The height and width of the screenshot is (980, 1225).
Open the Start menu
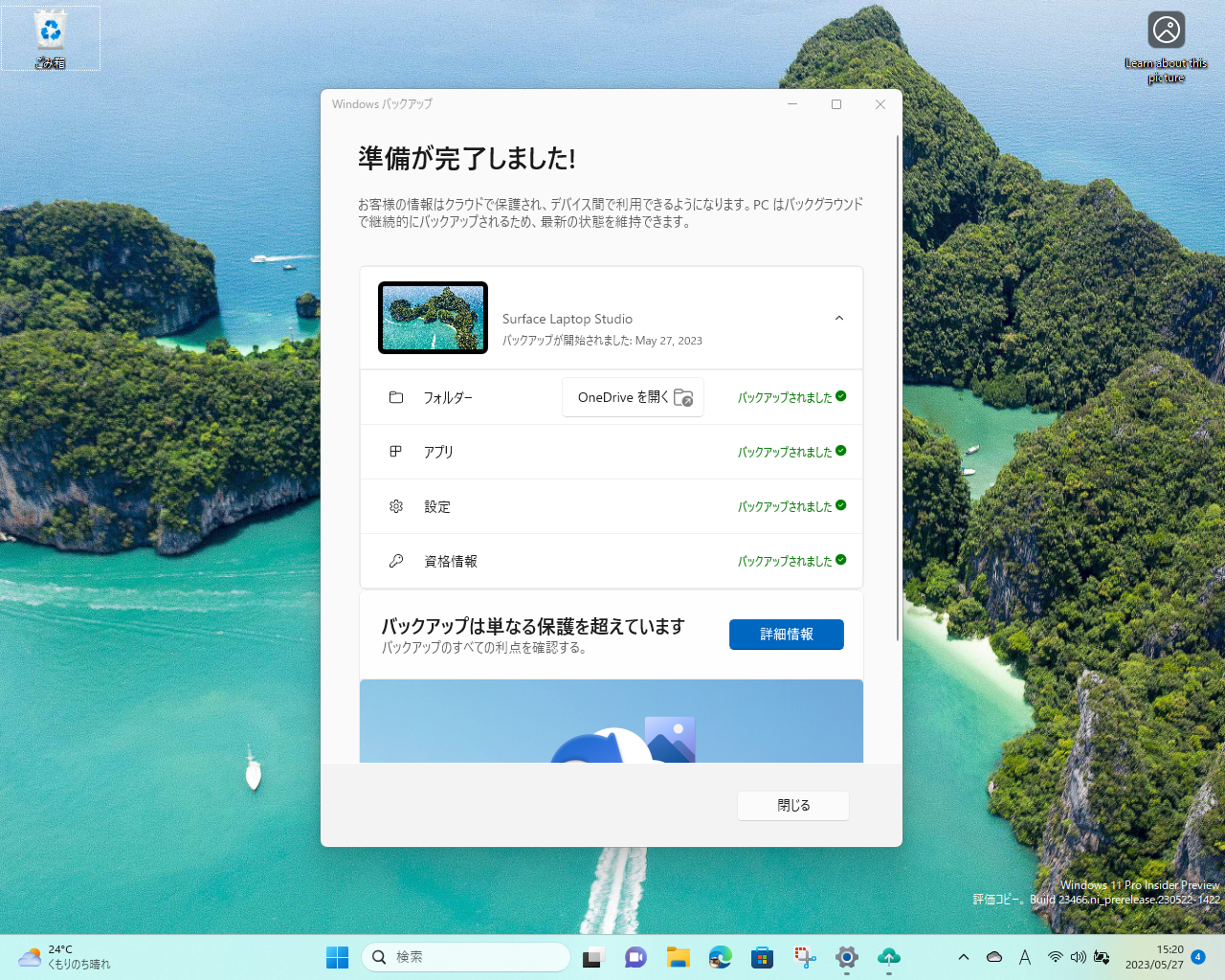pos(337,957)
